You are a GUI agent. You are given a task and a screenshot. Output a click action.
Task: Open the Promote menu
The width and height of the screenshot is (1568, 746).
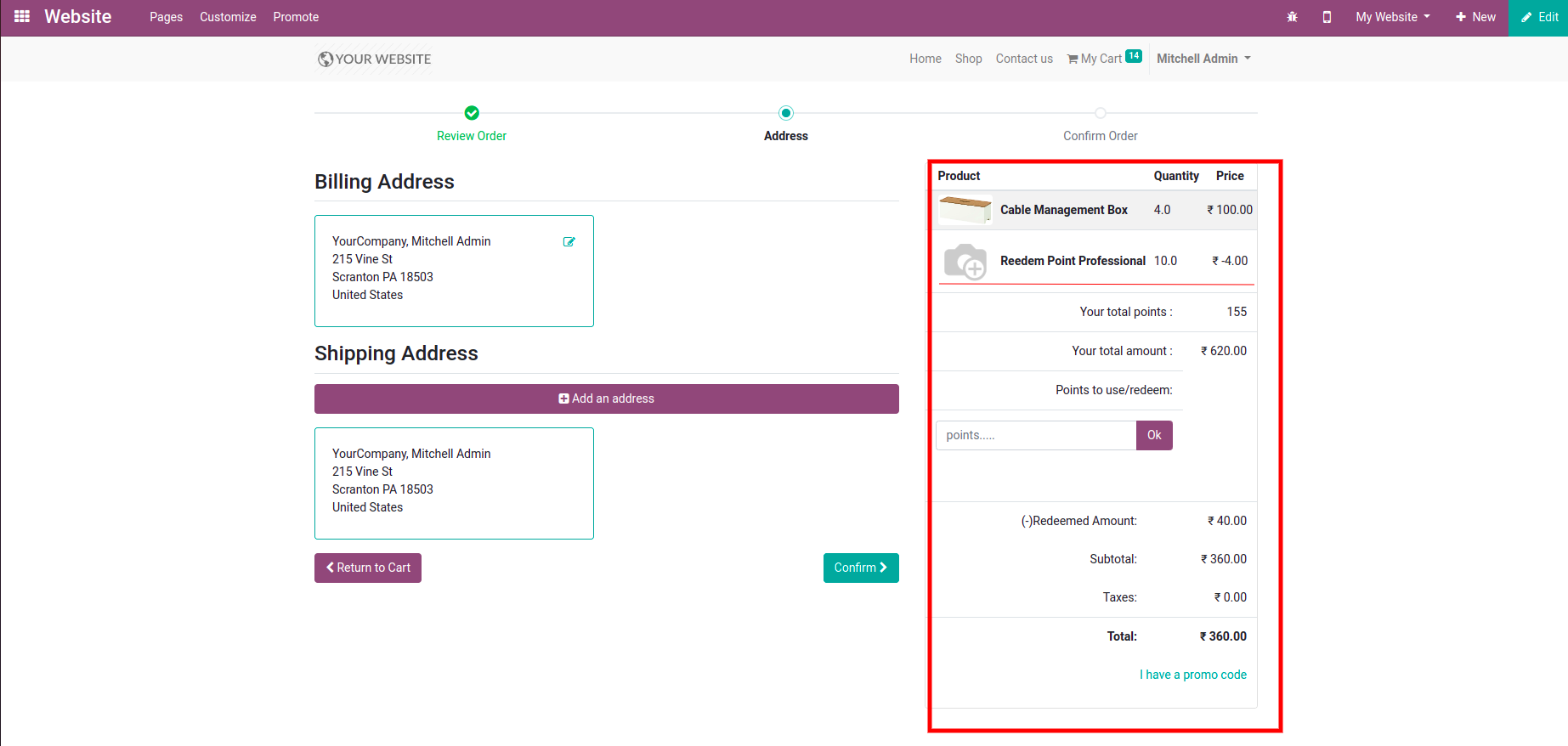(x=296, y=17)
